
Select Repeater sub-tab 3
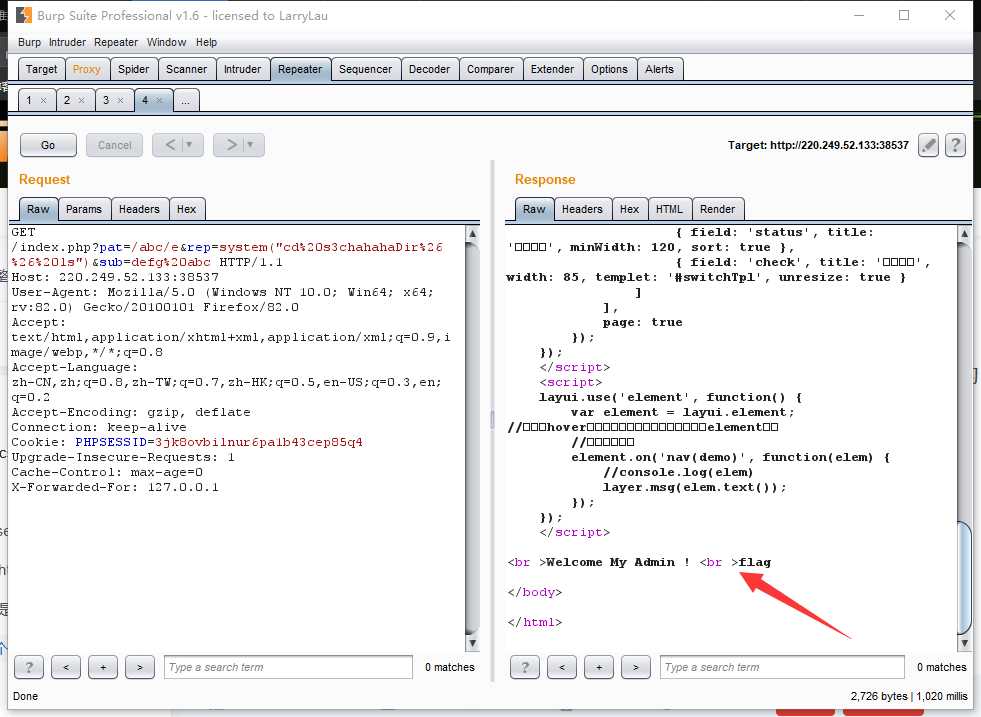coord(106,100)
